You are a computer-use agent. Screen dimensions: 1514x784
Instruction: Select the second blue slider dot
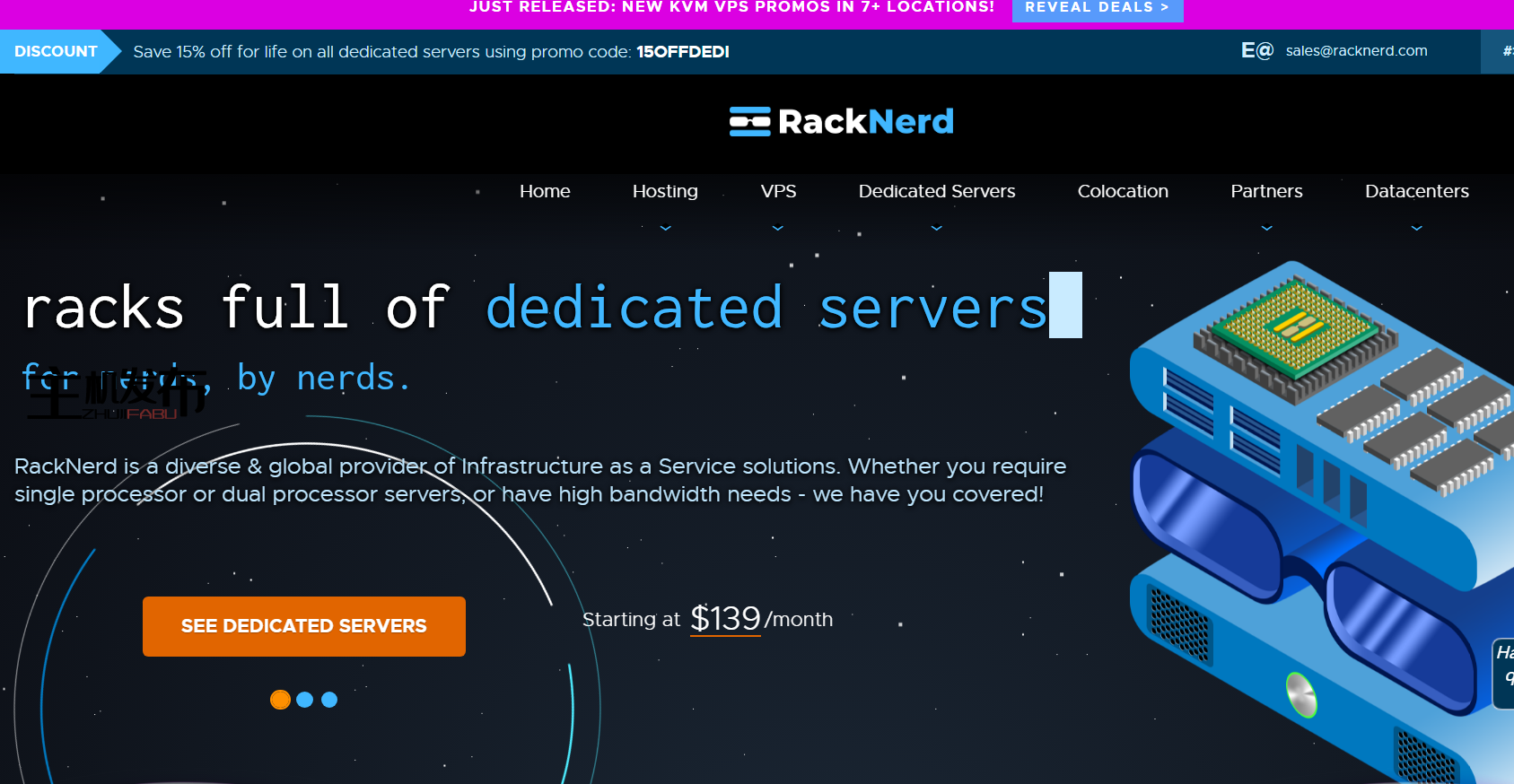[x=305, y=700]
